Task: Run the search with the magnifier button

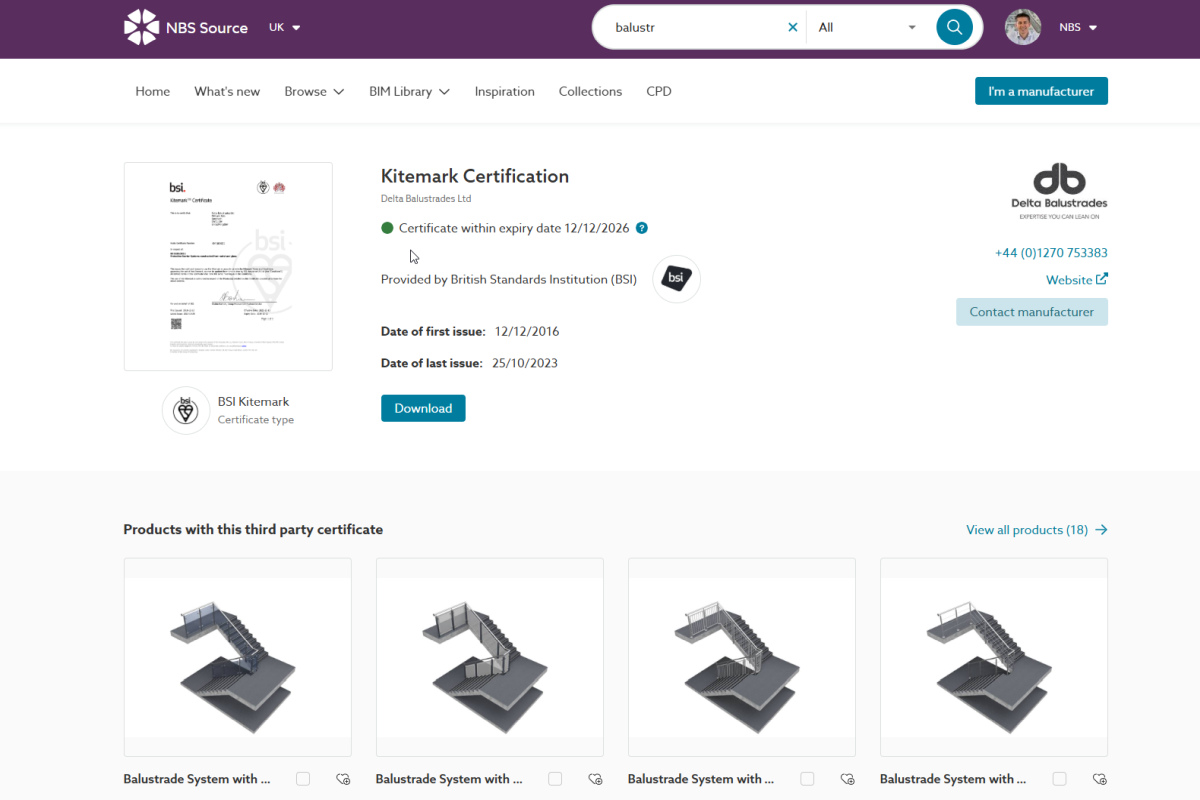Action: [x=954, y=27]
